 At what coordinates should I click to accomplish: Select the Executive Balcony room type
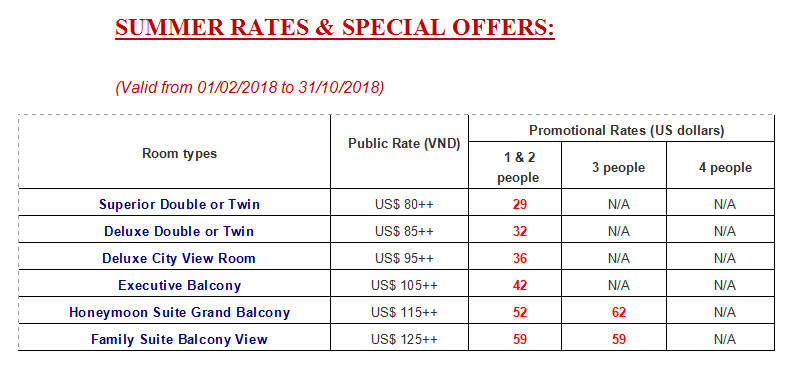179,285
